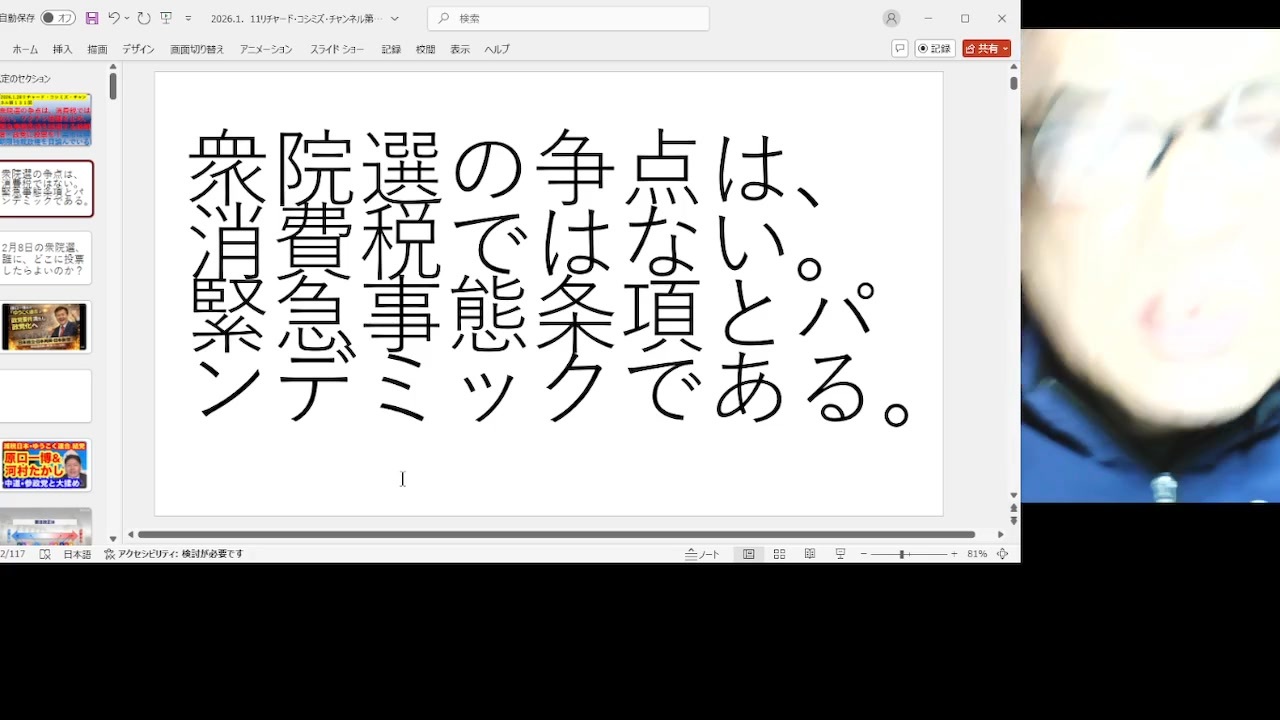Switch to Reading view icon

click(x=810, y=554)
